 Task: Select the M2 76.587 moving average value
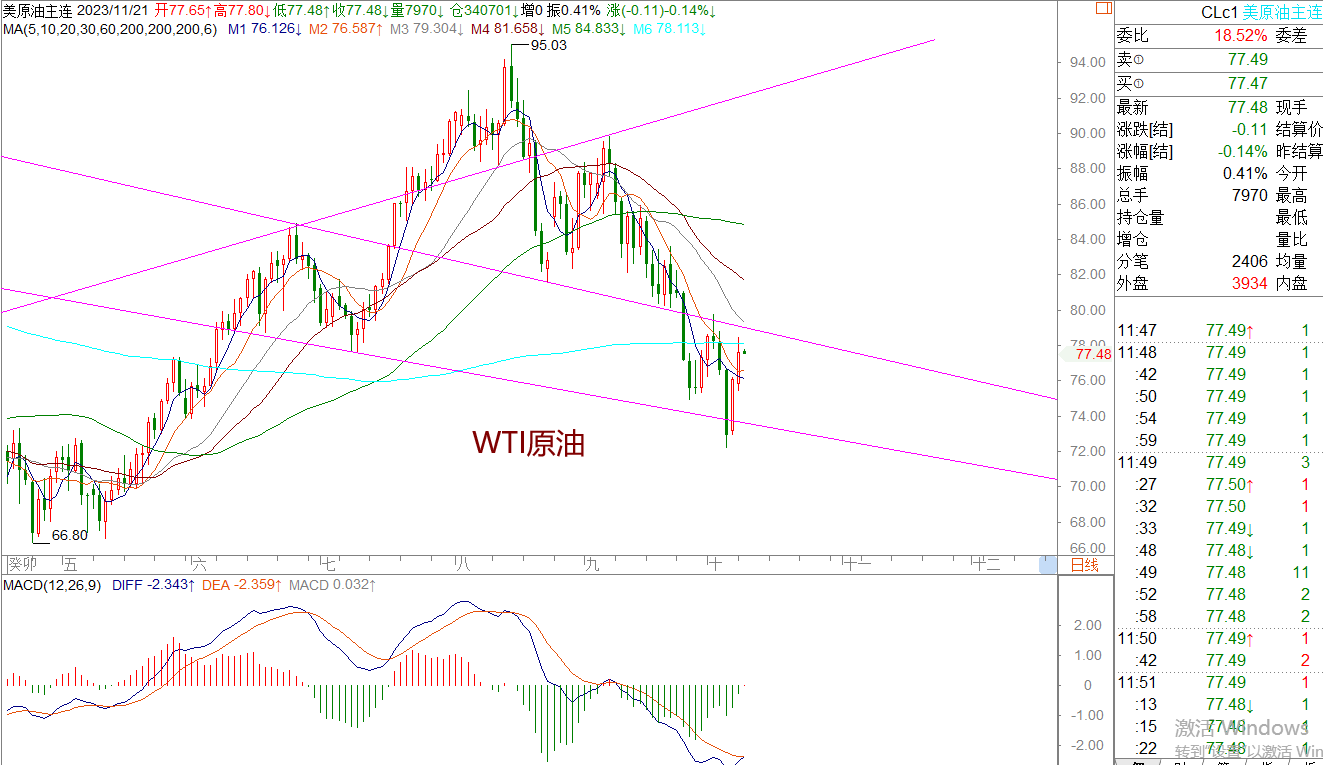(x=345, y=29)
